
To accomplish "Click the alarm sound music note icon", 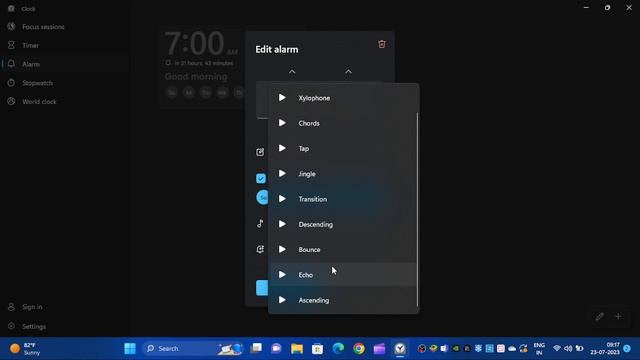I will tap(260, 223).
